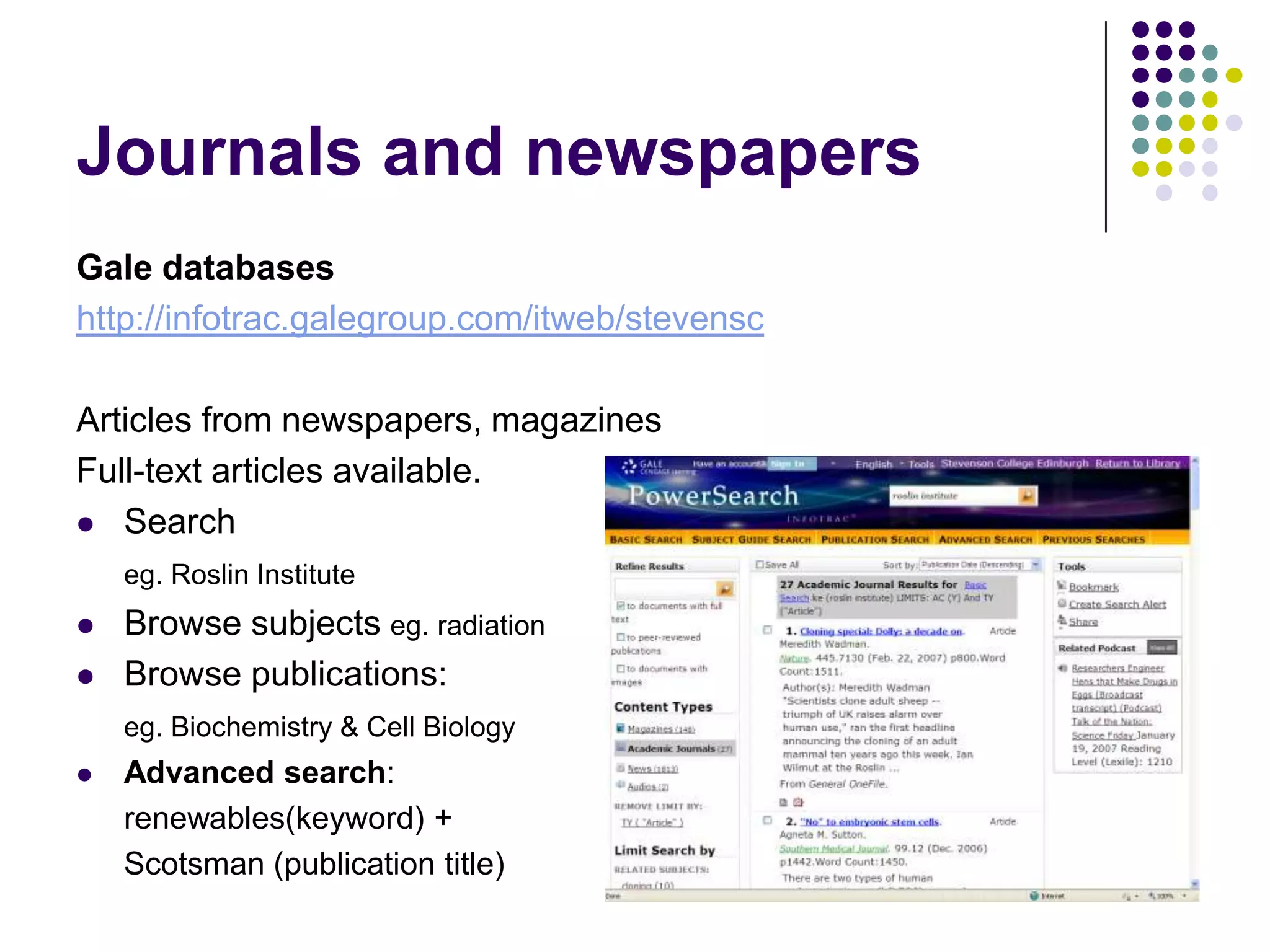Check the Save All checkbox
This screenshot has width=1270, height=952.
pyautogui.click(x=760, y=565)
